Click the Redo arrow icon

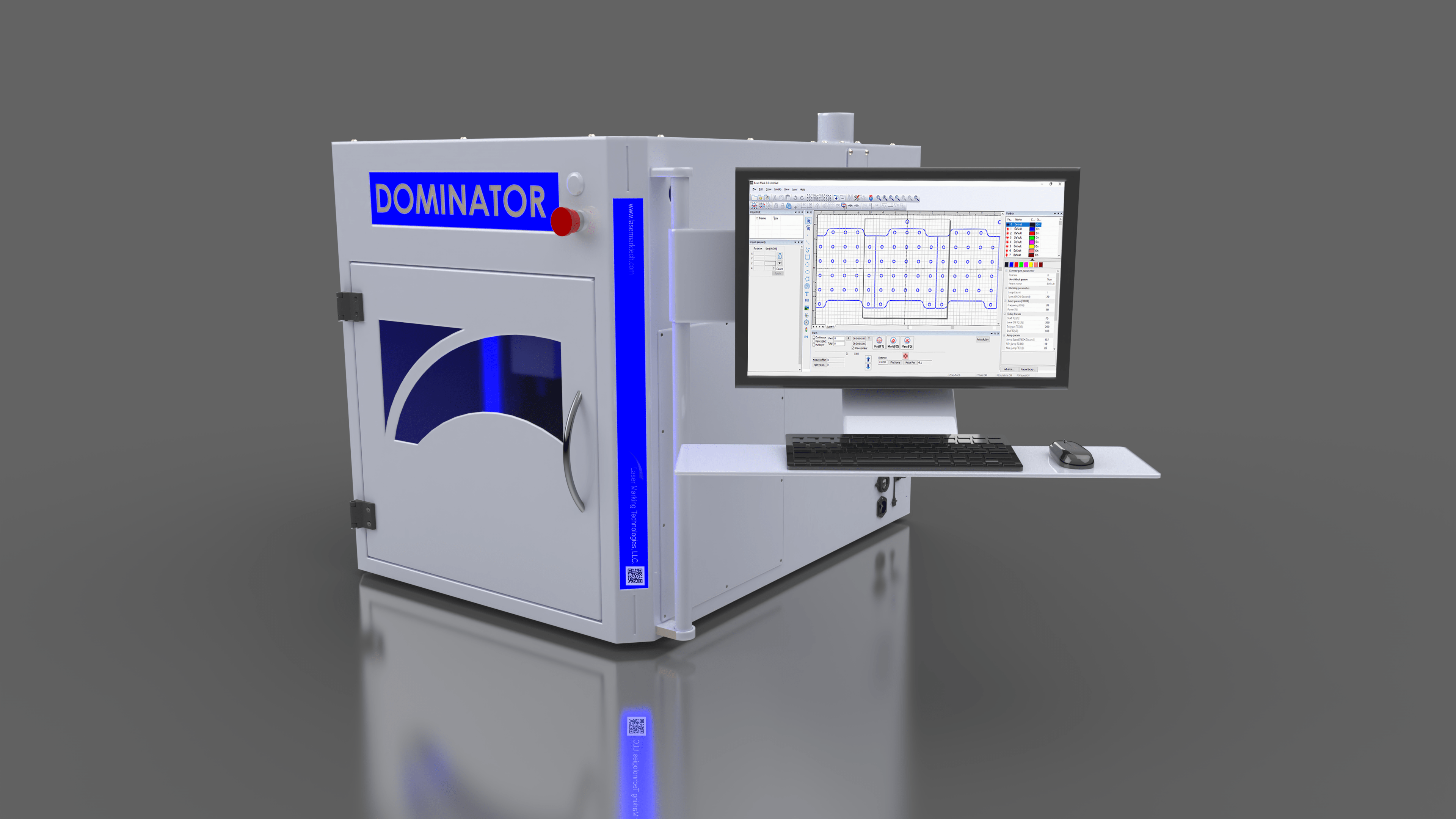(x=802, y=198)
